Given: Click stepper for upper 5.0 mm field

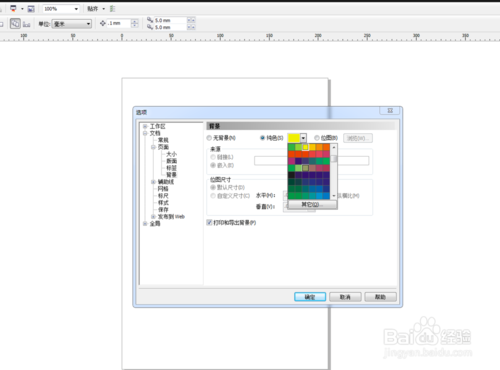Looking at the screenshot, I should (191, 20).
